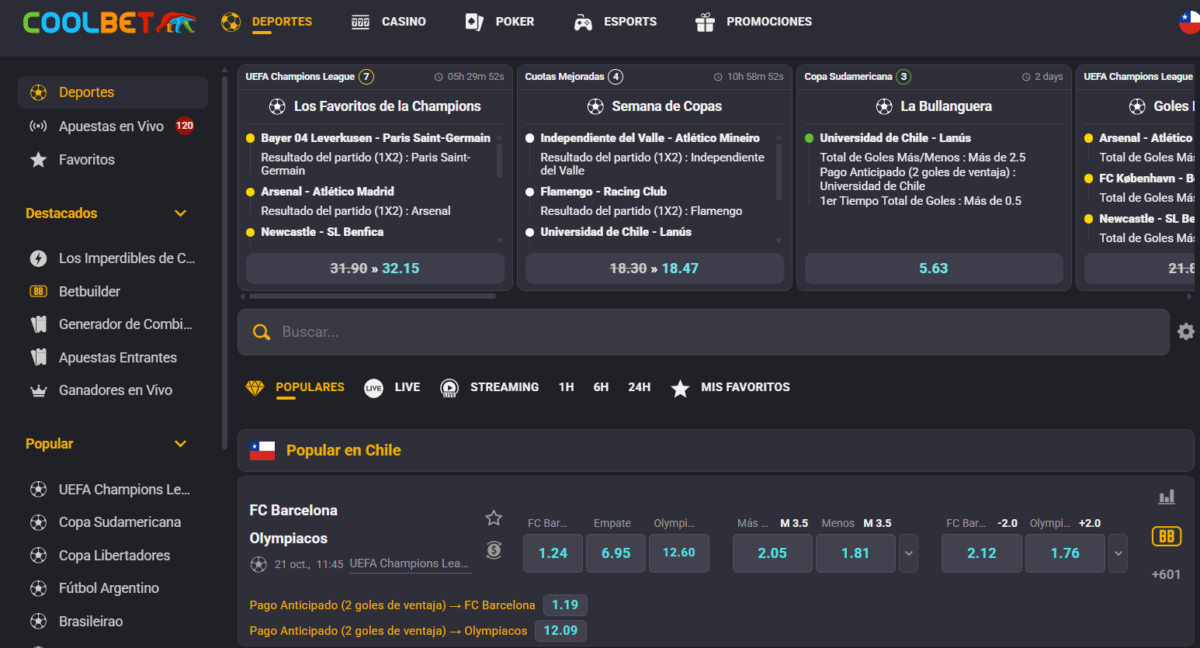Filter events by 1H
1200x648 pixels.
(x=566, y=387)
